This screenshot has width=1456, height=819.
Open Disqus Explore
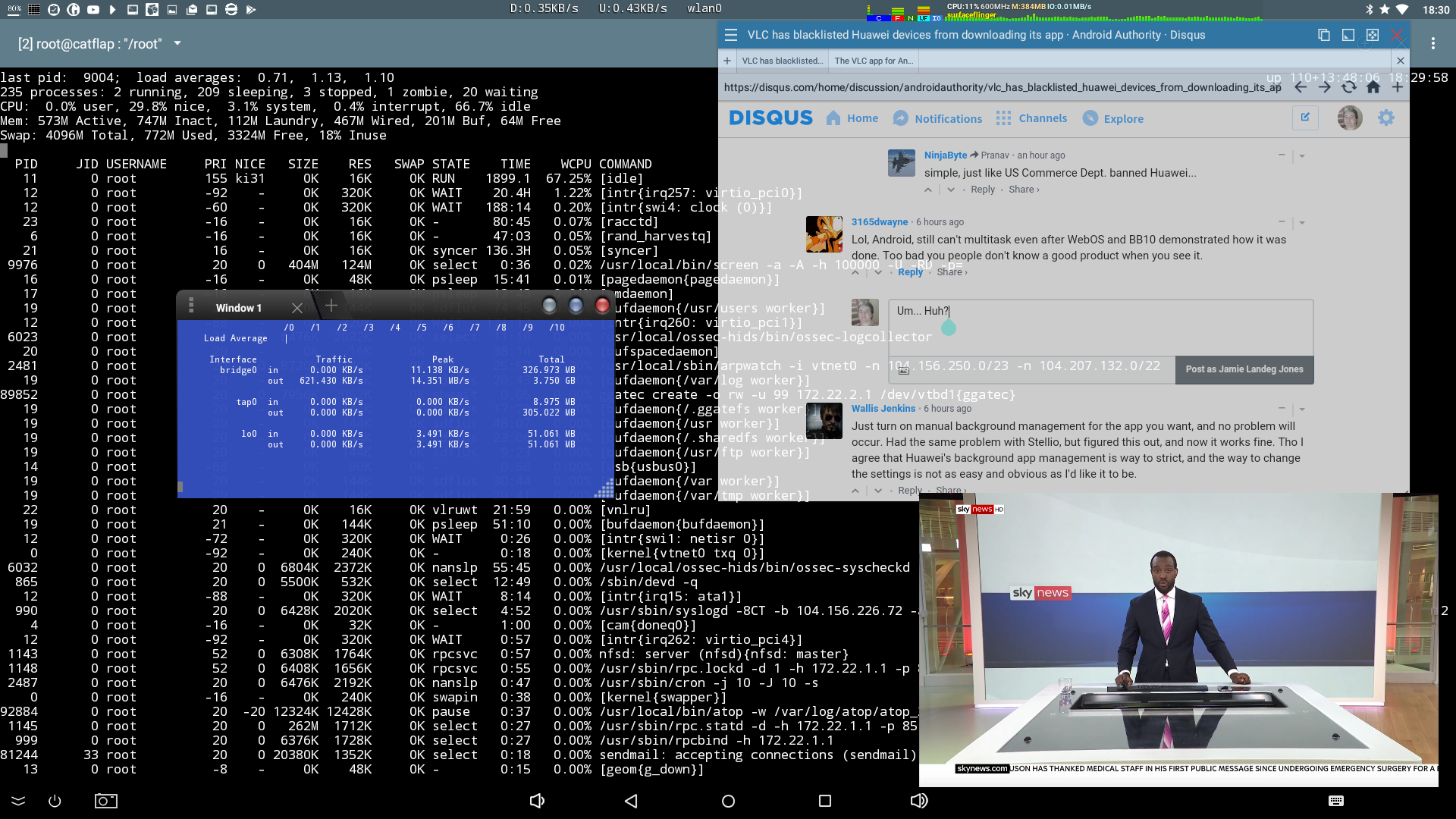click(x=1113, y=118)
